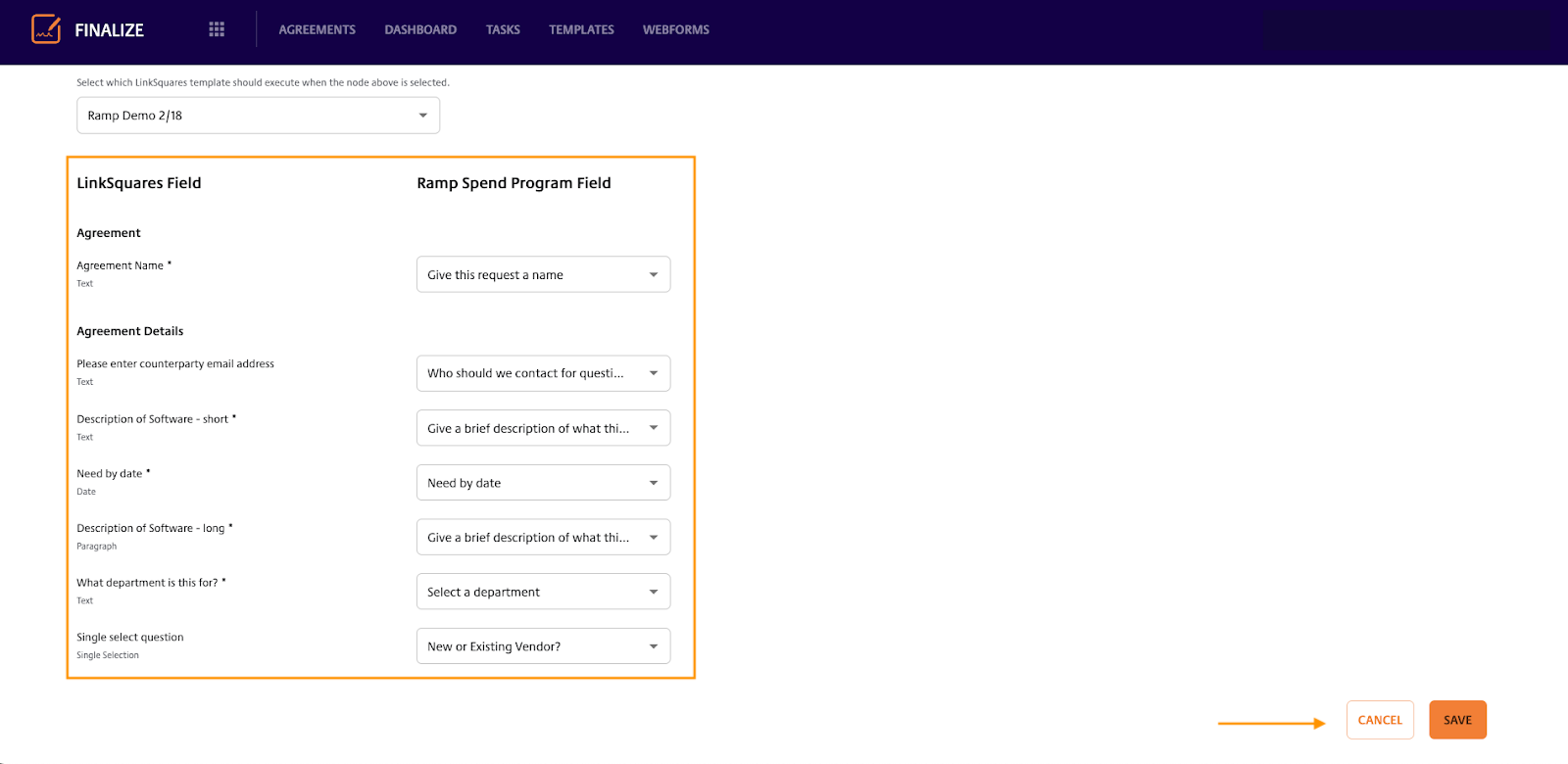The image size is (1568, 764).
Task: Click the caret of New or Existing Vendor
Action: click(x=654, y=646)
